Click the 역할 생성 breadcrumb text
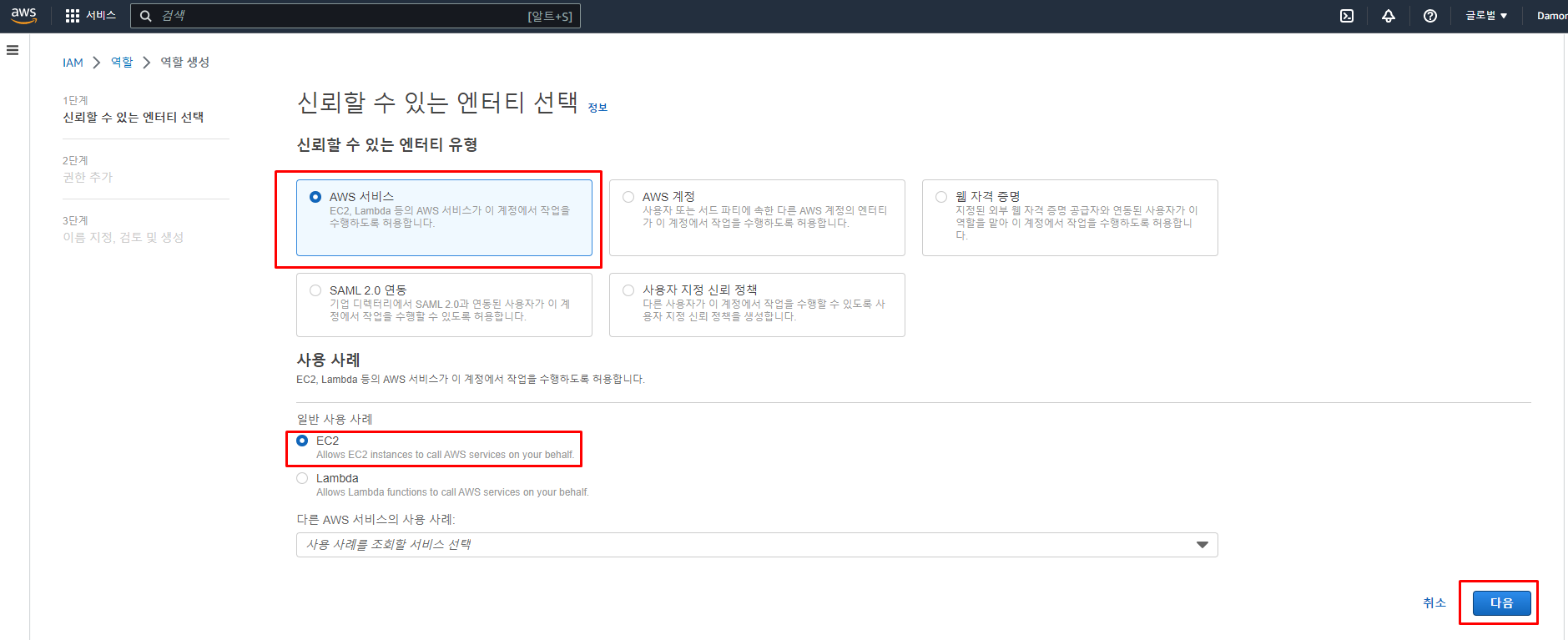This screenshot has width=1568, height=640. pos(184,63)
